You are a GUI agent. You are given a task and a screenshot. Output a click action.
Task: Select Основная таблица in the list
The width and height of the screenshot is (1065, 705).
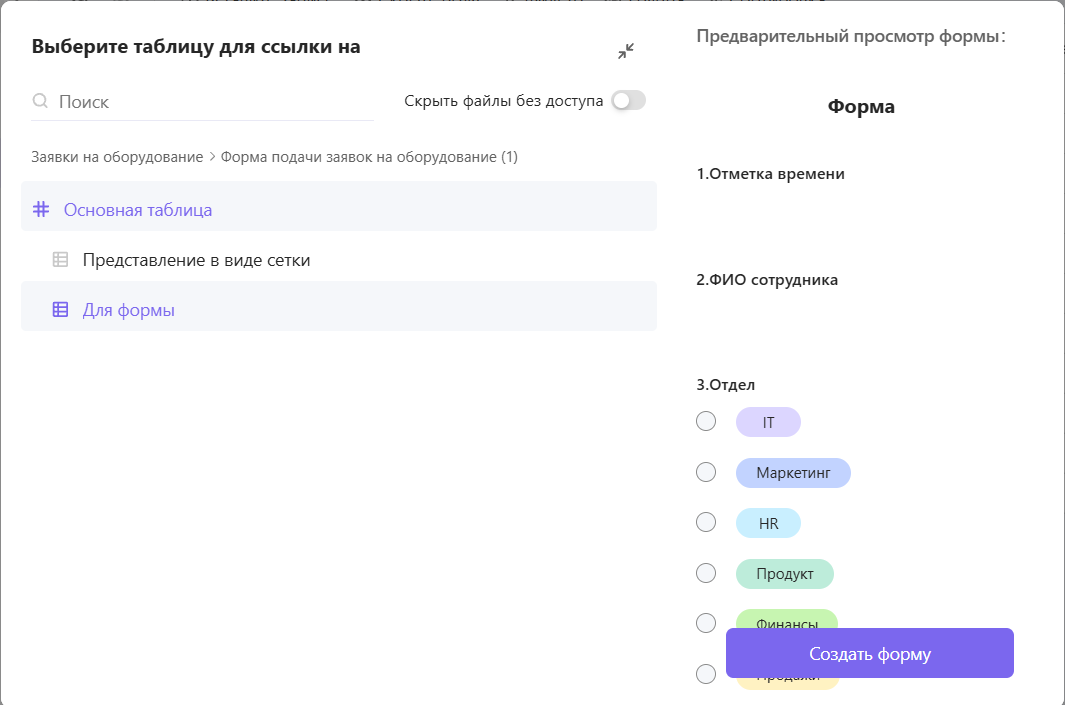[x=339, y=206]
